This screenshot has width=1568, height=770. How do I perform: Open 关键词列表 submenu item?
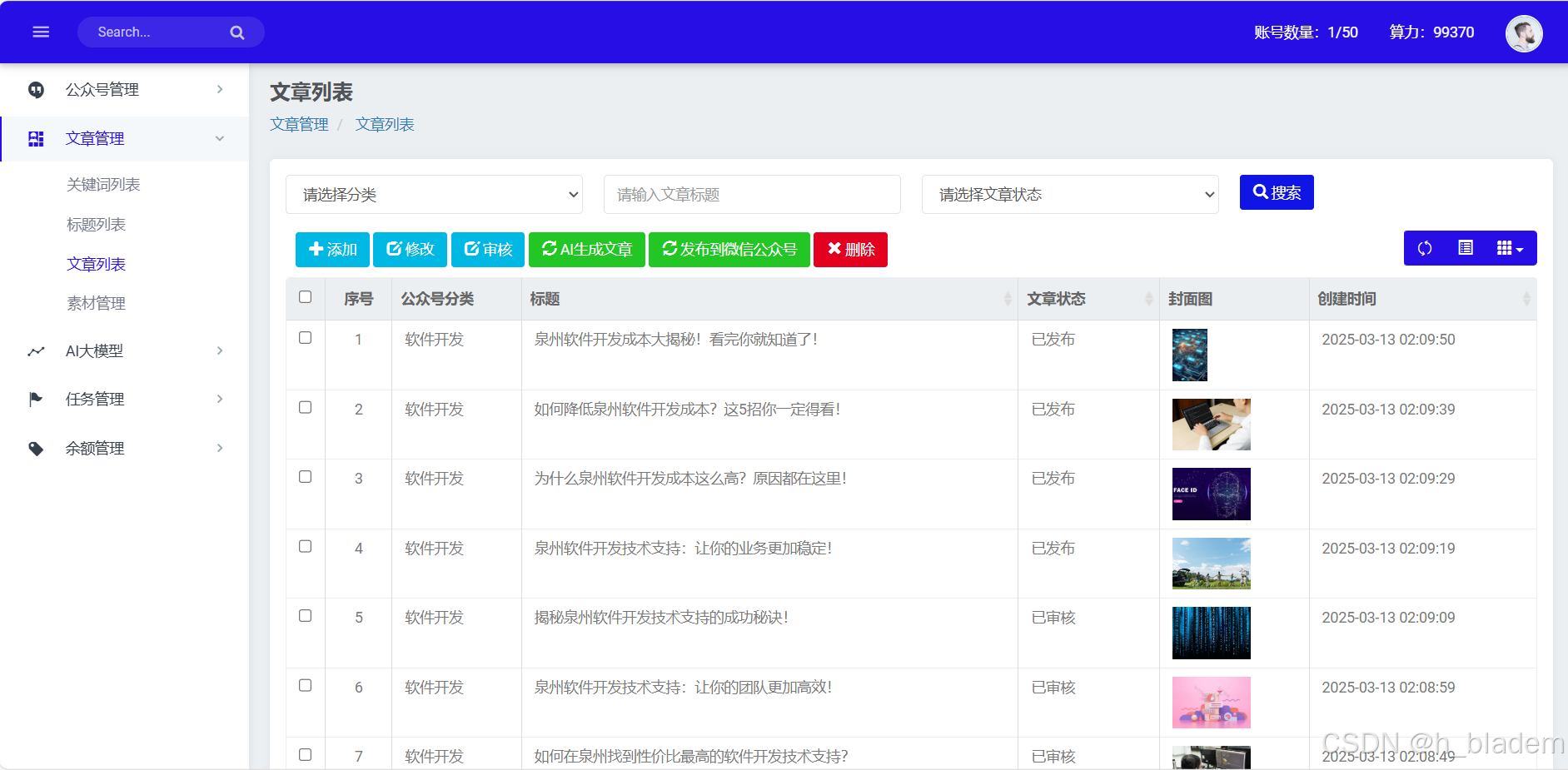pyautogui.click(x=103, y=185)
